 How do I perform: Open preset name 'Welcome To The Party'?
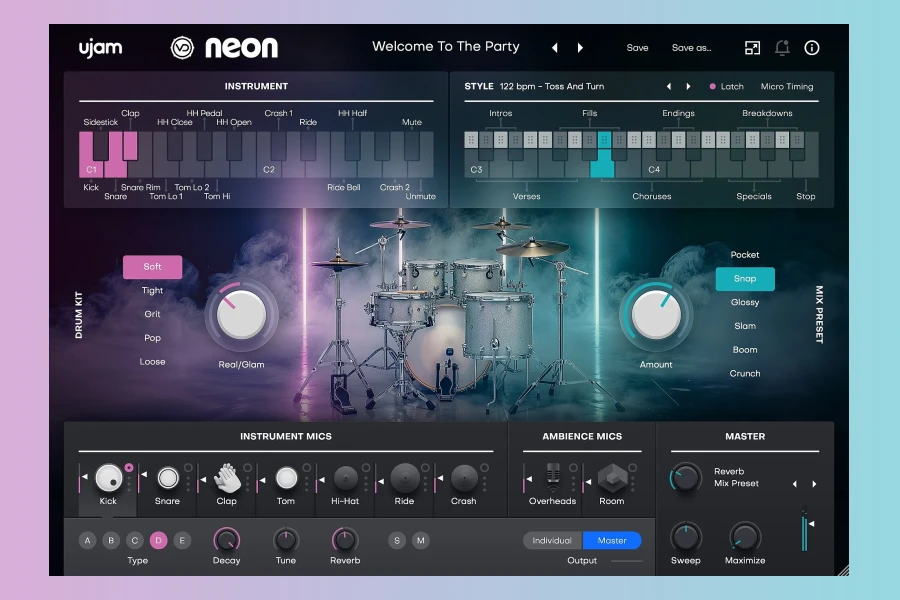coord(445,47)
